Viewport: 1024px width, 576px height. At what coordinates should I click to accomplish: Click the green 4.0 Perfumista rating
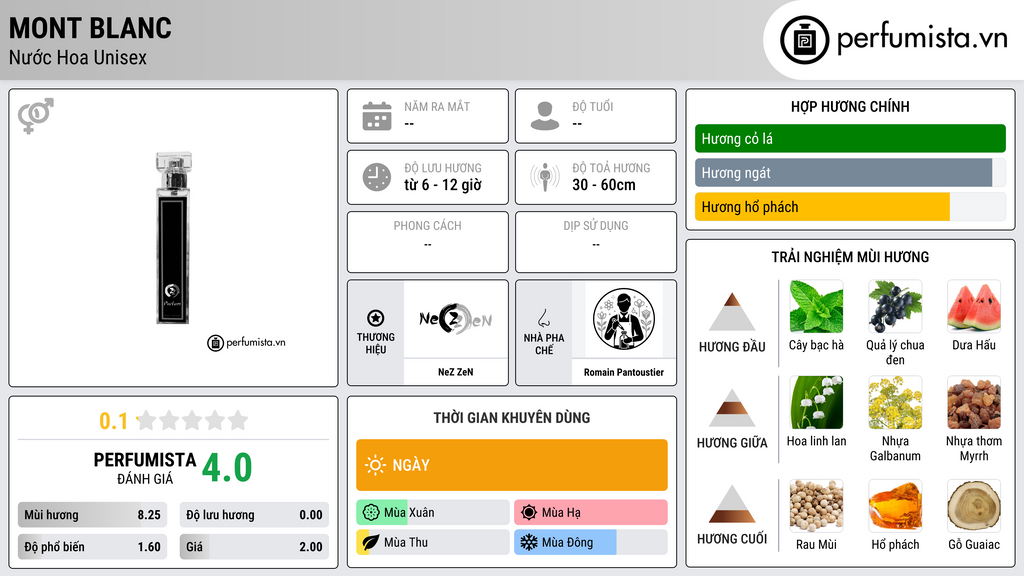click(x=227, y=468)
